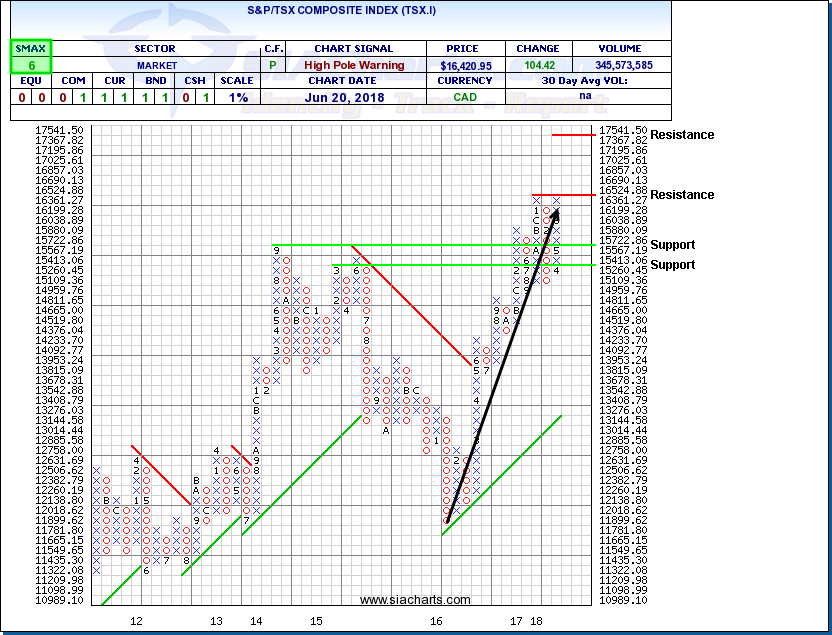Screen dimensions: 832x635
Task: Click the upper Support label near 15722.86
Action: pos(671,245)
